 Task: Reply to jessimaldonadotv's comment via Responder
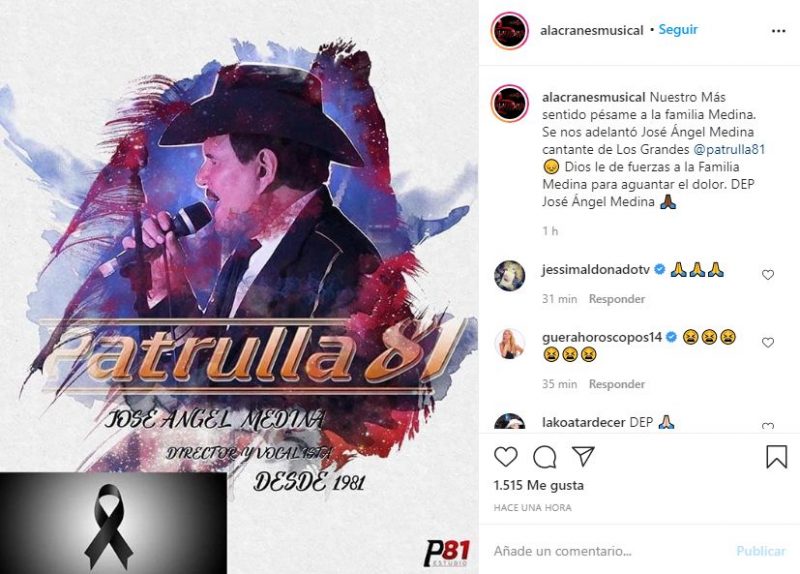coord(617,299)
